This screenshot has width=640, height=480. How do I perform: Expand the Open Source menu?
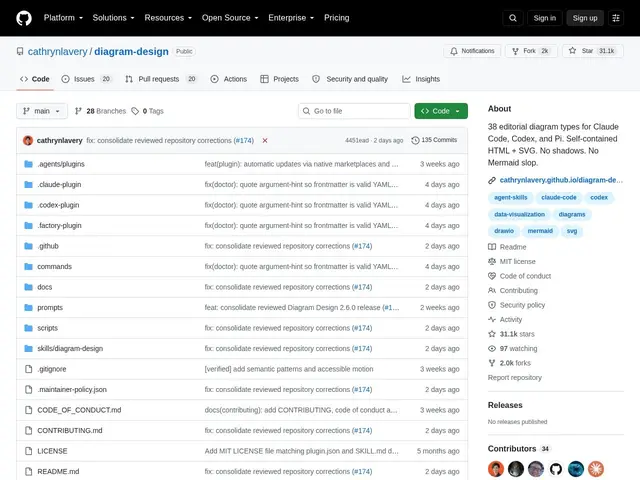230,18
